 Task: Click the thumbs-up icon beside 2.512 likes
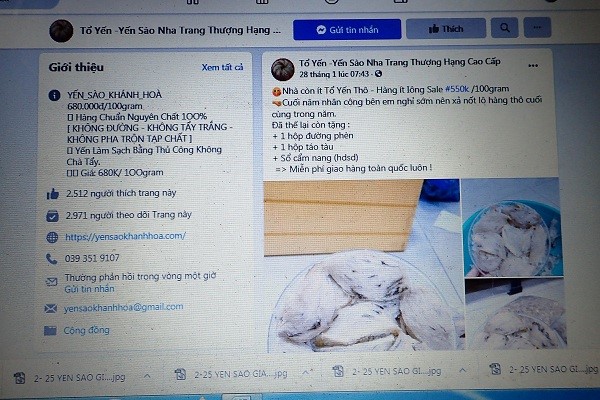coord(53,194)
